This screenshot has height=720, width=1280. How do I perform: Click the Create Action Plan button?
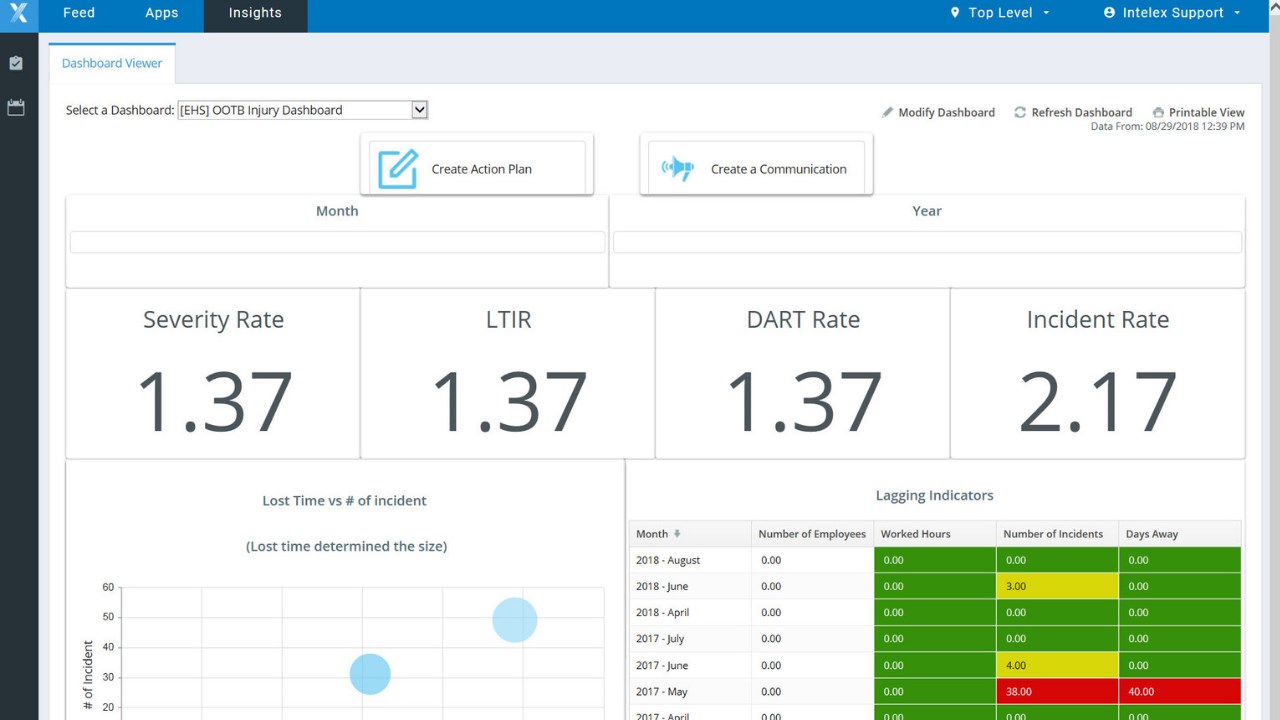click(476, 168)
